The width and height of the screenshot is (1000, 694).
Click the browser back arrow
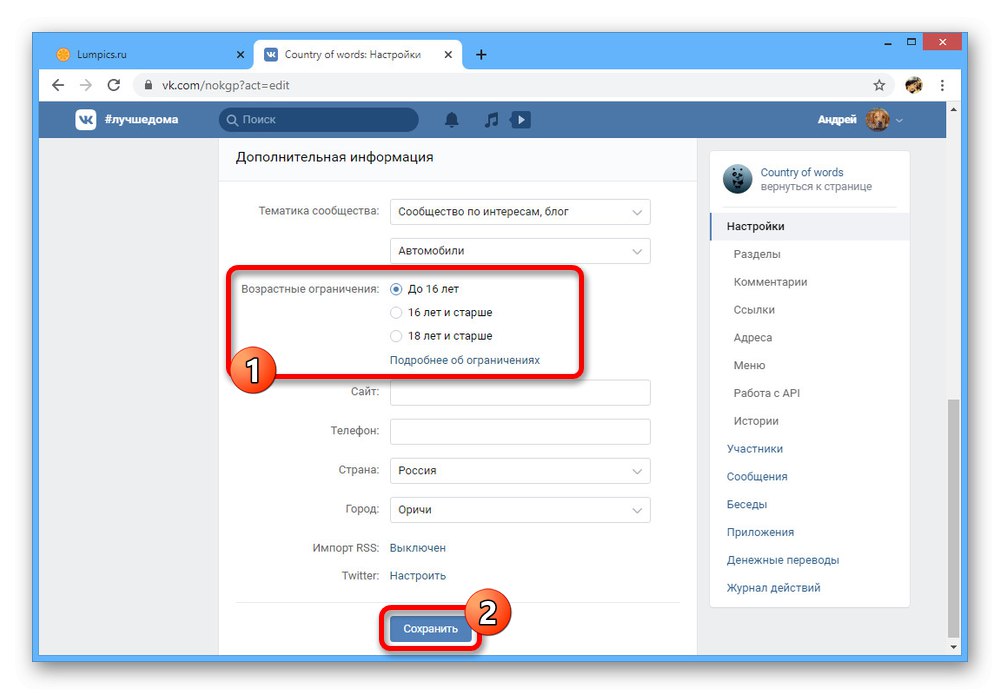coord(58,85)
